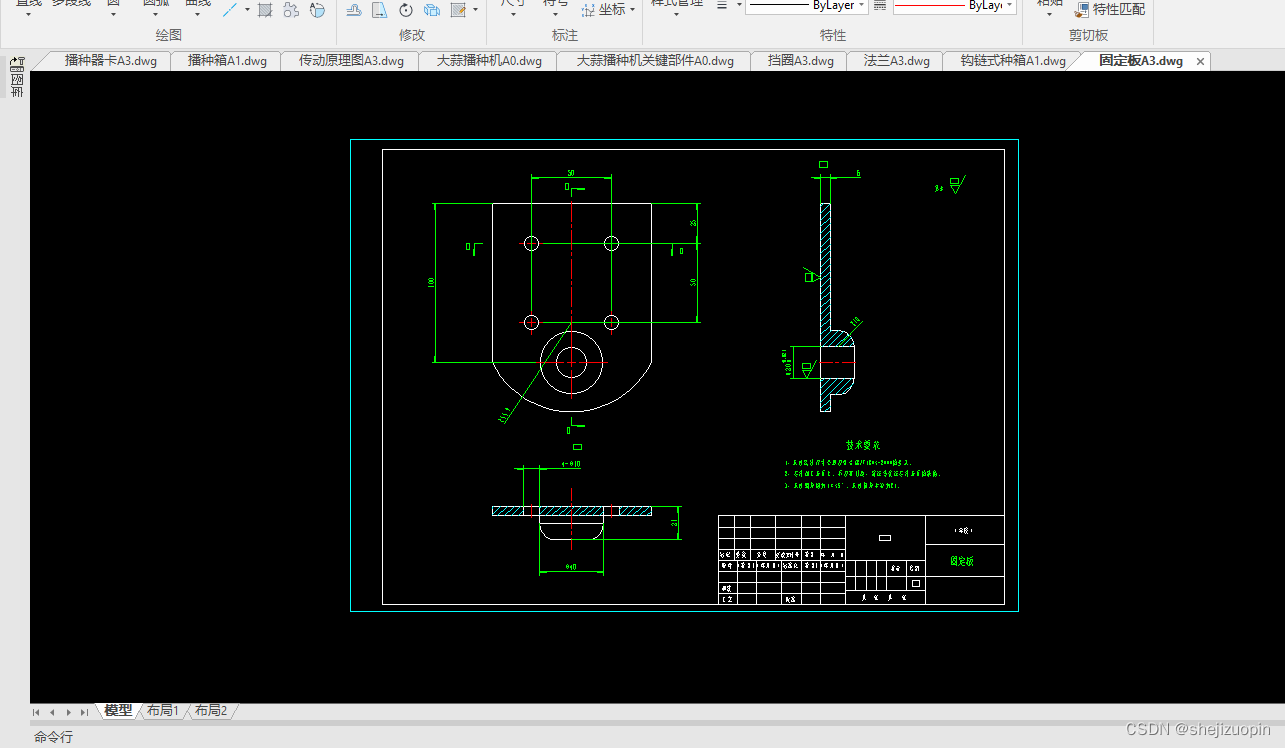Screen dimensions: 1285x748
Task: Click the 技术要求 heading in the drawing
Action: pos(863,445)
